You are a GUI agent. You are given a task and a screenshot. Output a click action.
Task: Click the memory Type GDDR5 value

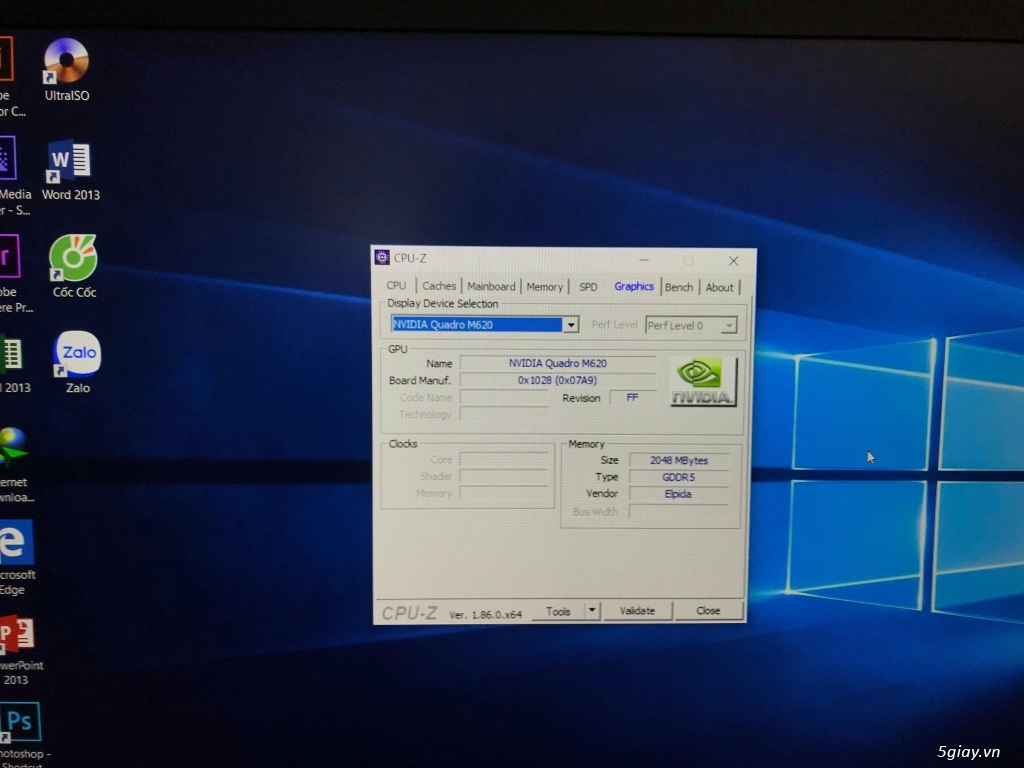click(x=679, y=477)
